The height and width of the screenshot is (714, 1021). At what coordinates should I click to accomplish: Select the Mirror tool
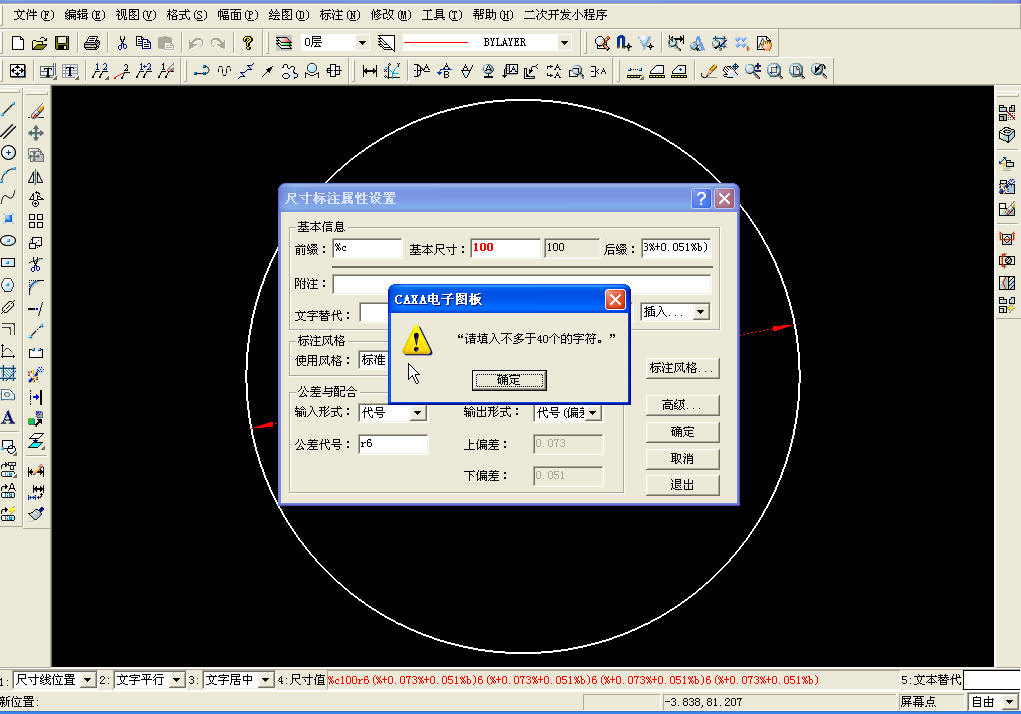36,177
